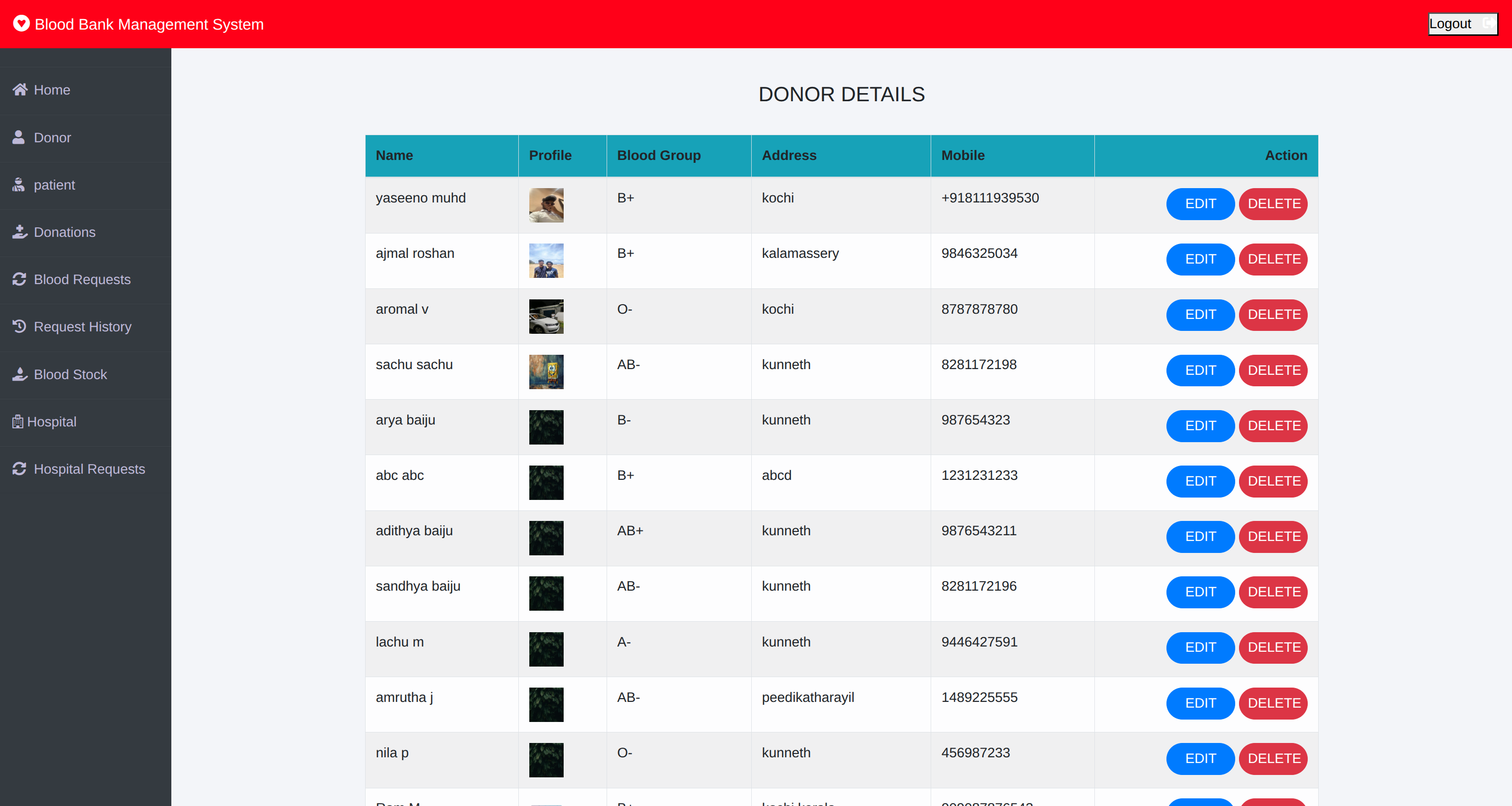Viewport: 1512px width, 806px height.
Task: Edit donor amrutha j
Action: [x=1200, y=703]
